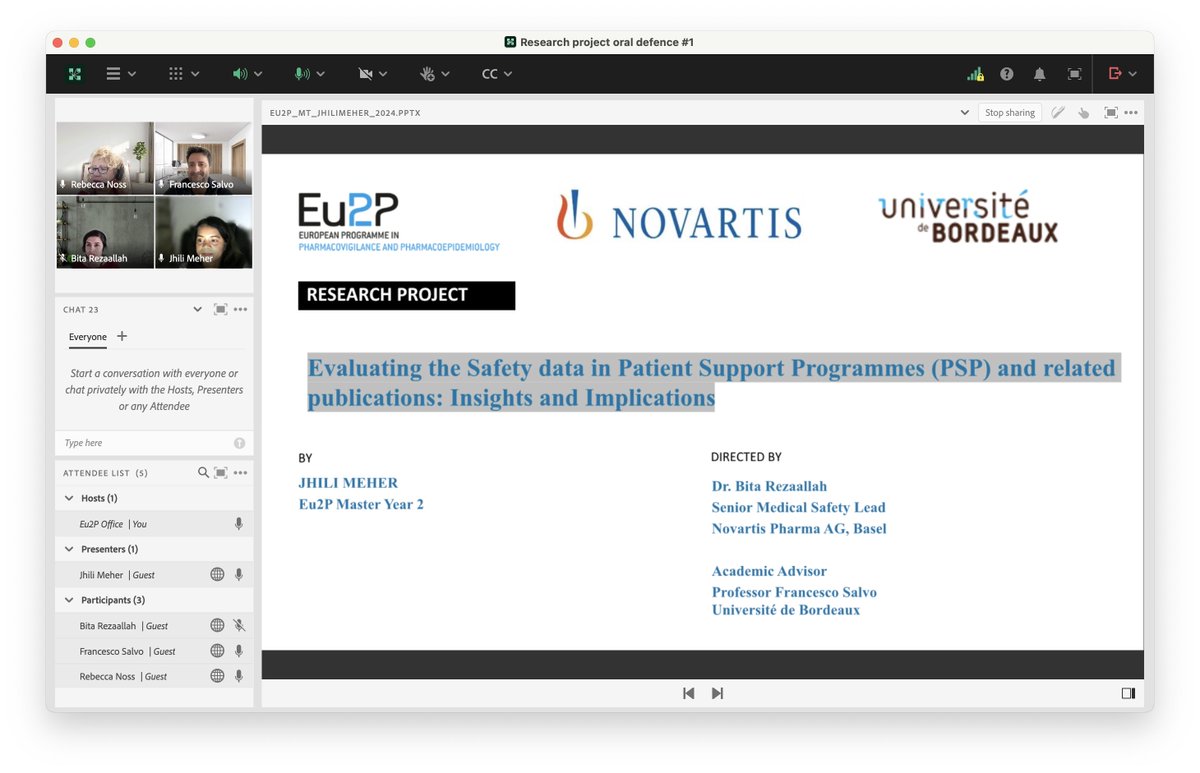Click Jhili Meher's globe icon
This screenshot has height=773, width=1200.
pos(217,575)
